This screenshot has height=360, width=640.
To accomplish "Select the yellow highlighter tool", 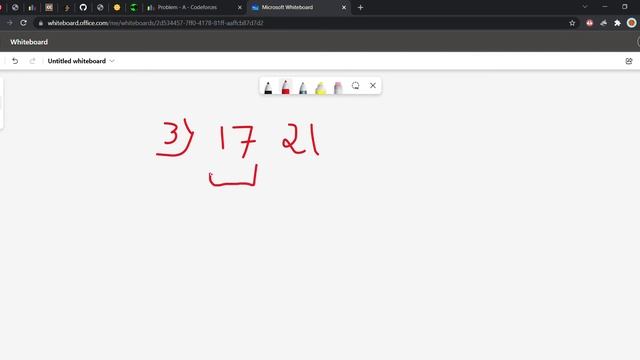I will coord(320,87).
